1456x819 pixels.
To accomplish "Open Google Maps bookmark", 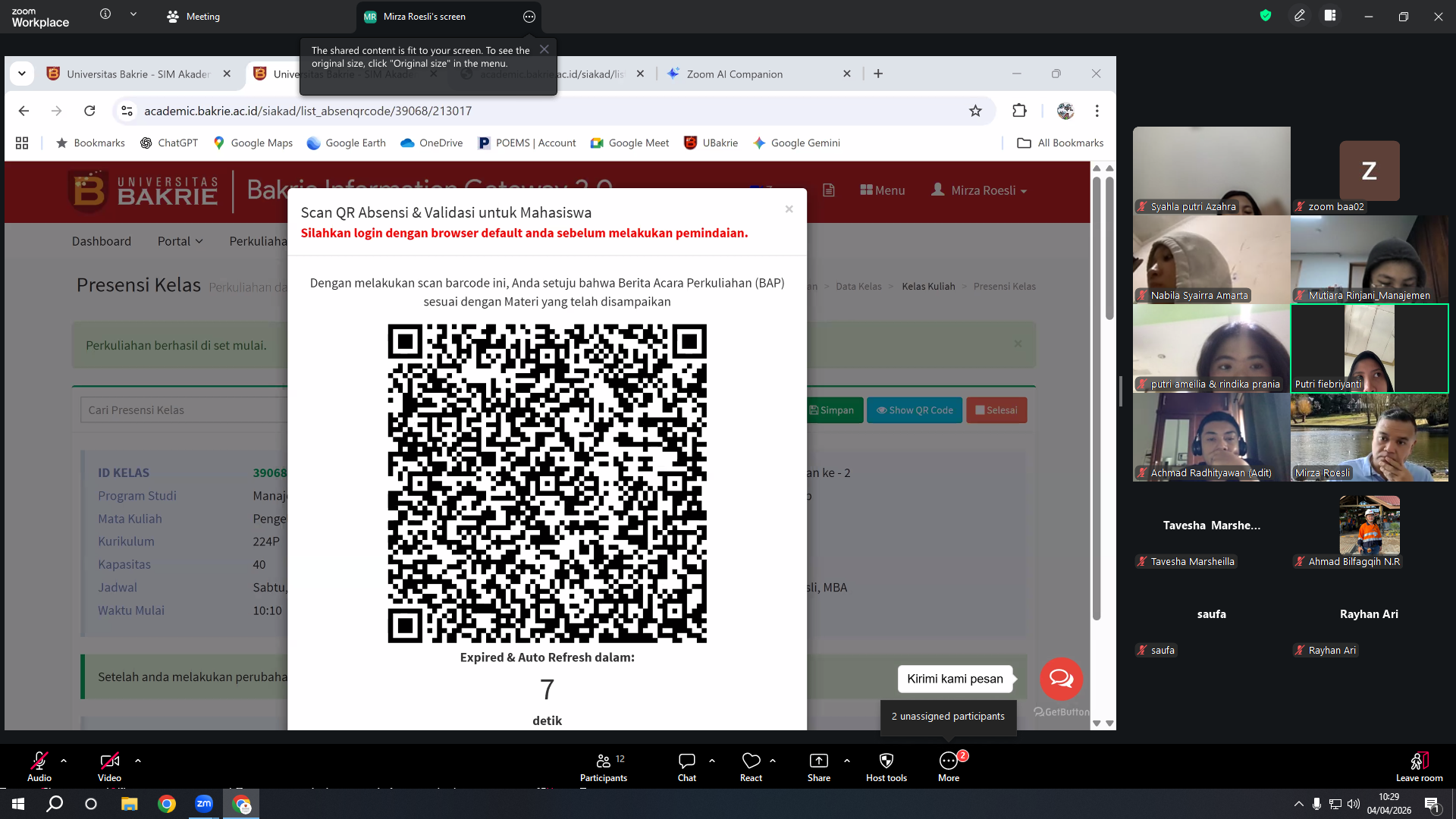I will pos(253,143).
